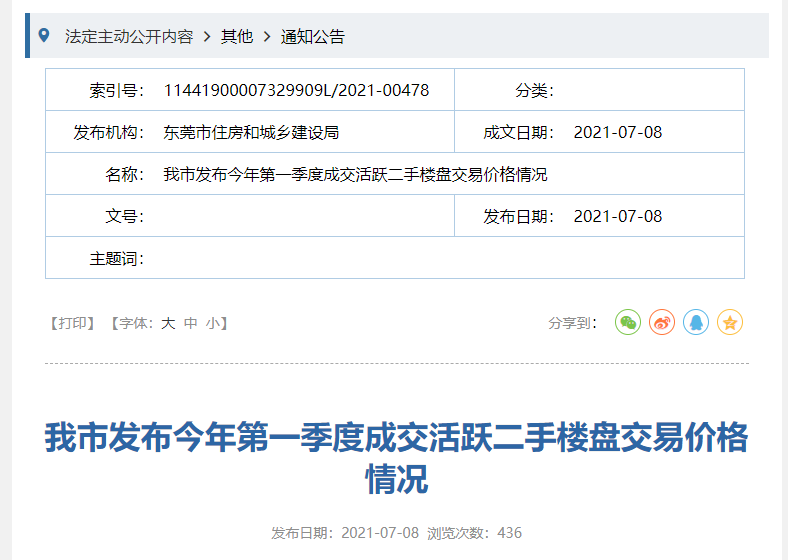Click the 浏览次数 436 view count
Image resolution: width=788 pixels, height=560 pixels.
pos(474,533)
